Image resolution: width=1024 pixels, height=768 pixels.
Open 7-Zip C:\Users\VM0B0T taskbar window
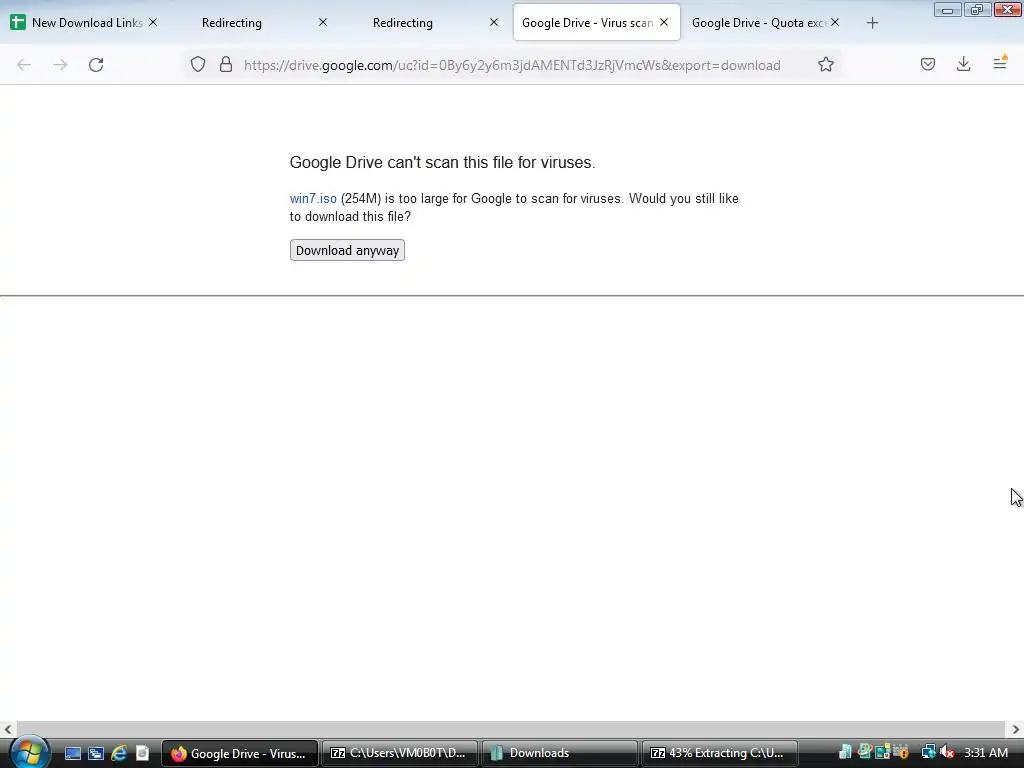pyautogui.click(x=400, y=754)
